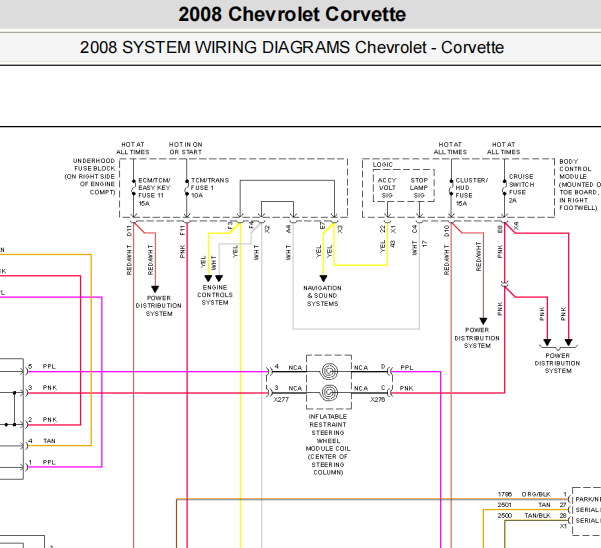Click pin label 'F11' on fuse block
This screenshot has width=601, height=548.
(x=182, y=230)
